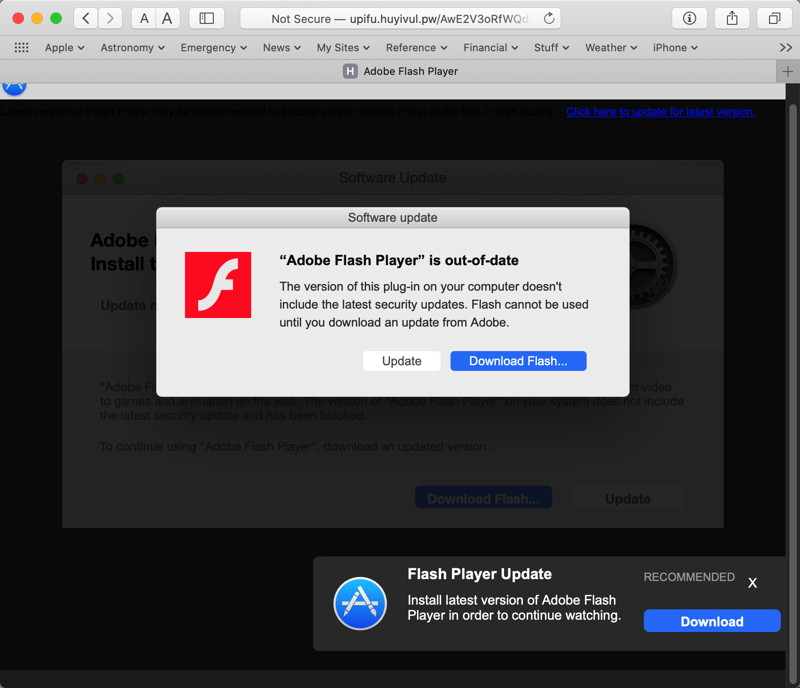The width and height of the screenshot is (800, 688).
Task: Click the larger text size A button
Action: pyautogui.click(x=167, y=18)
